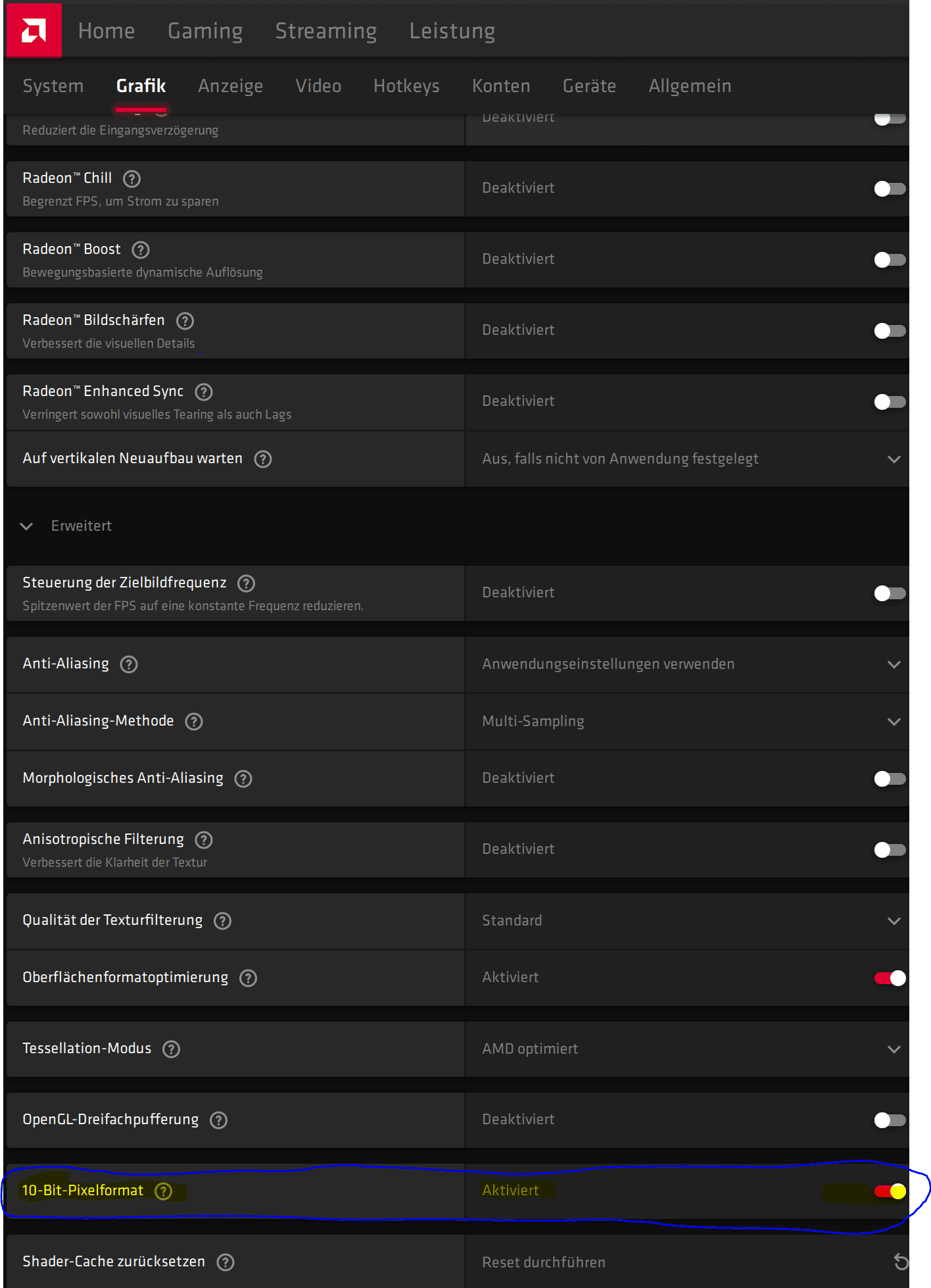The image size is (931, 1288).
Task: Open the Qualität der Texturfilterung dropdown
Action: 687,920
